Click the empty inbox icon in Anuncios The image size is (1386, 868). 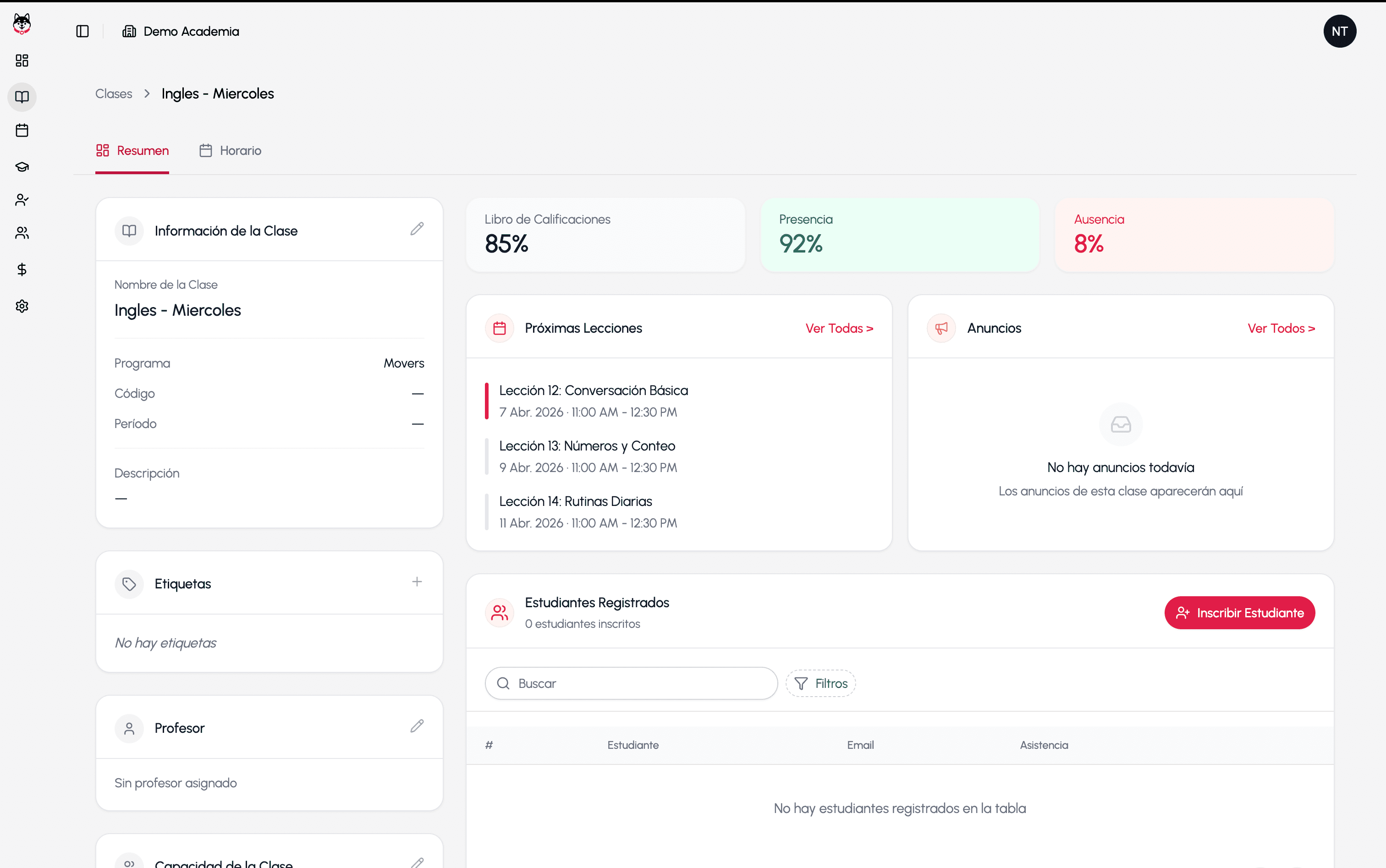point(1120,424)
